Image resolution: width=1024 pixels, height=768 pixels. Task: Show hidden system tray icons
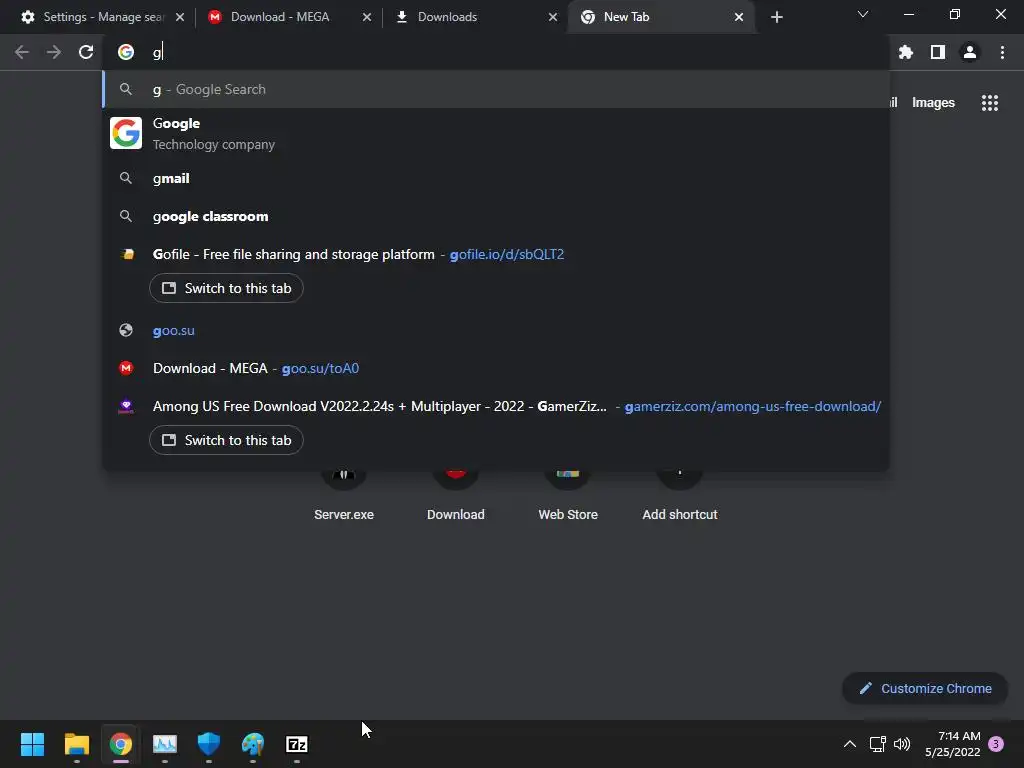[x=850, y=744]
